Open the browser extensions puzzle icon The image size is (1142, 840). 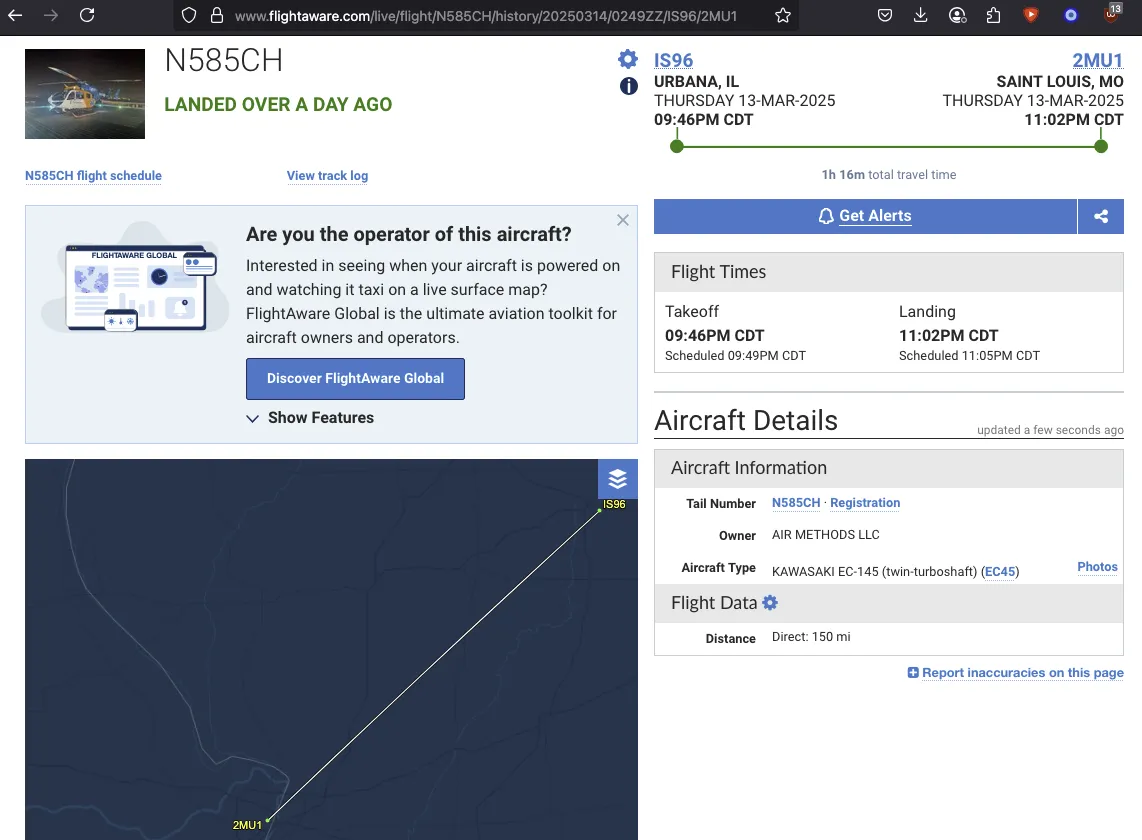[993, 15]
